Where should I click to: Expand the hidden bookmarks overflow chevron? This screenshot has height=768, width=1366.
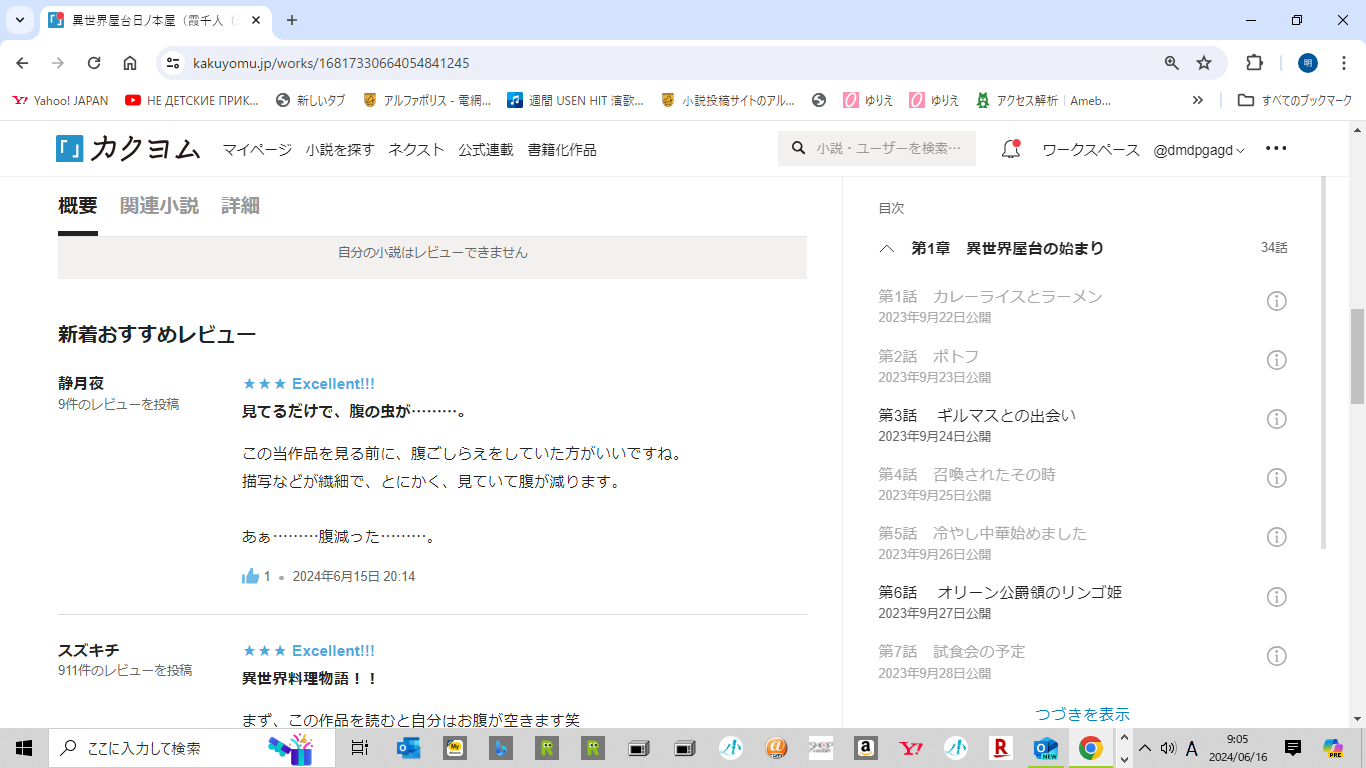(1197, 100)
